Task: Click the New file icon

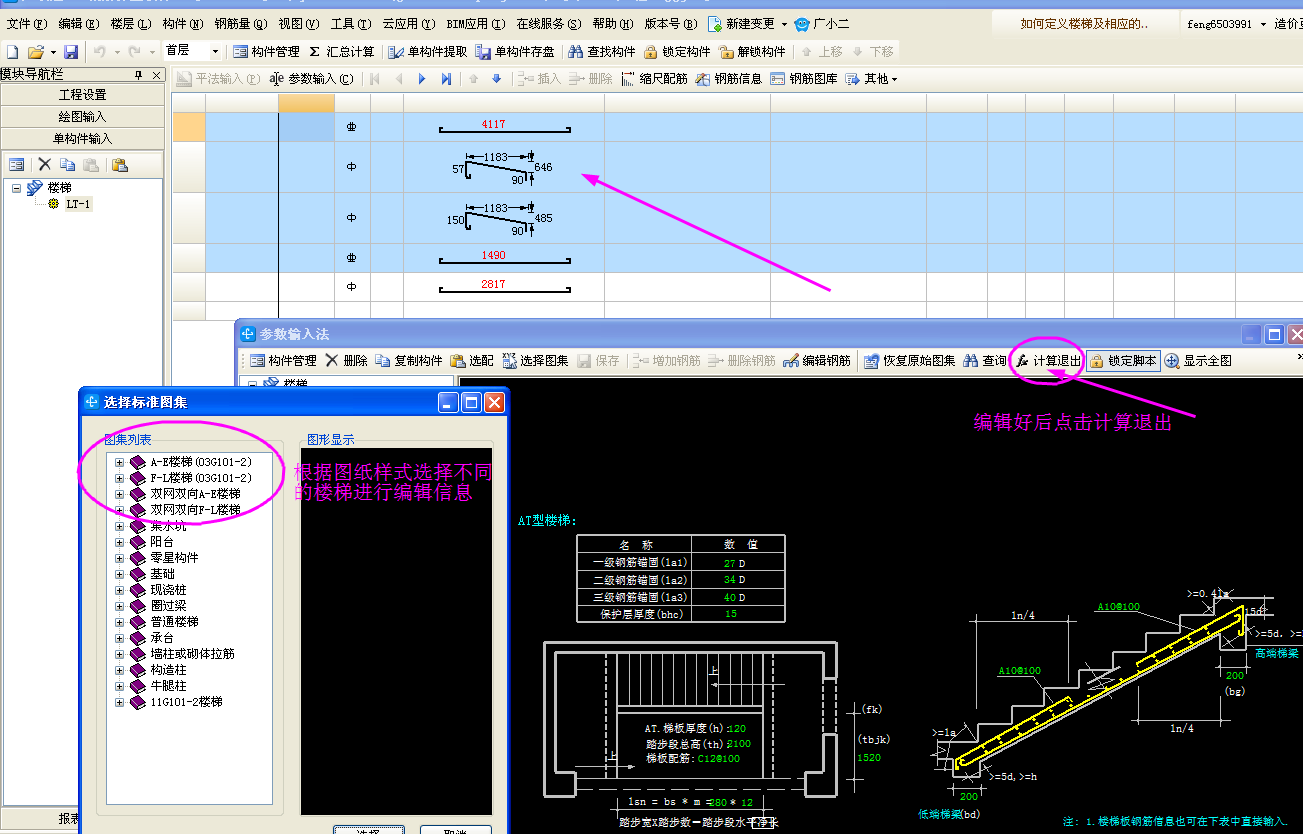Action: [x=12, y=51]
